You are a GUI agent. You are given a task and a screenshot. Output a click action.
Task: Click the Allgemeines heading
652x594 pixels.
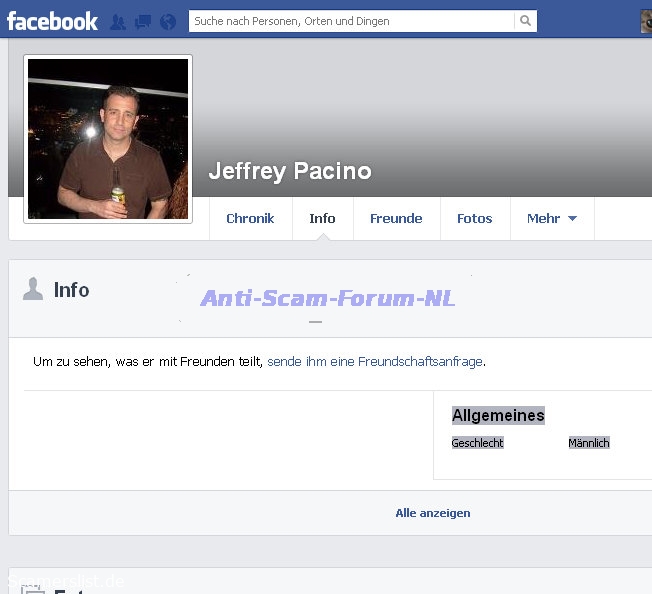tap(498, 415)
